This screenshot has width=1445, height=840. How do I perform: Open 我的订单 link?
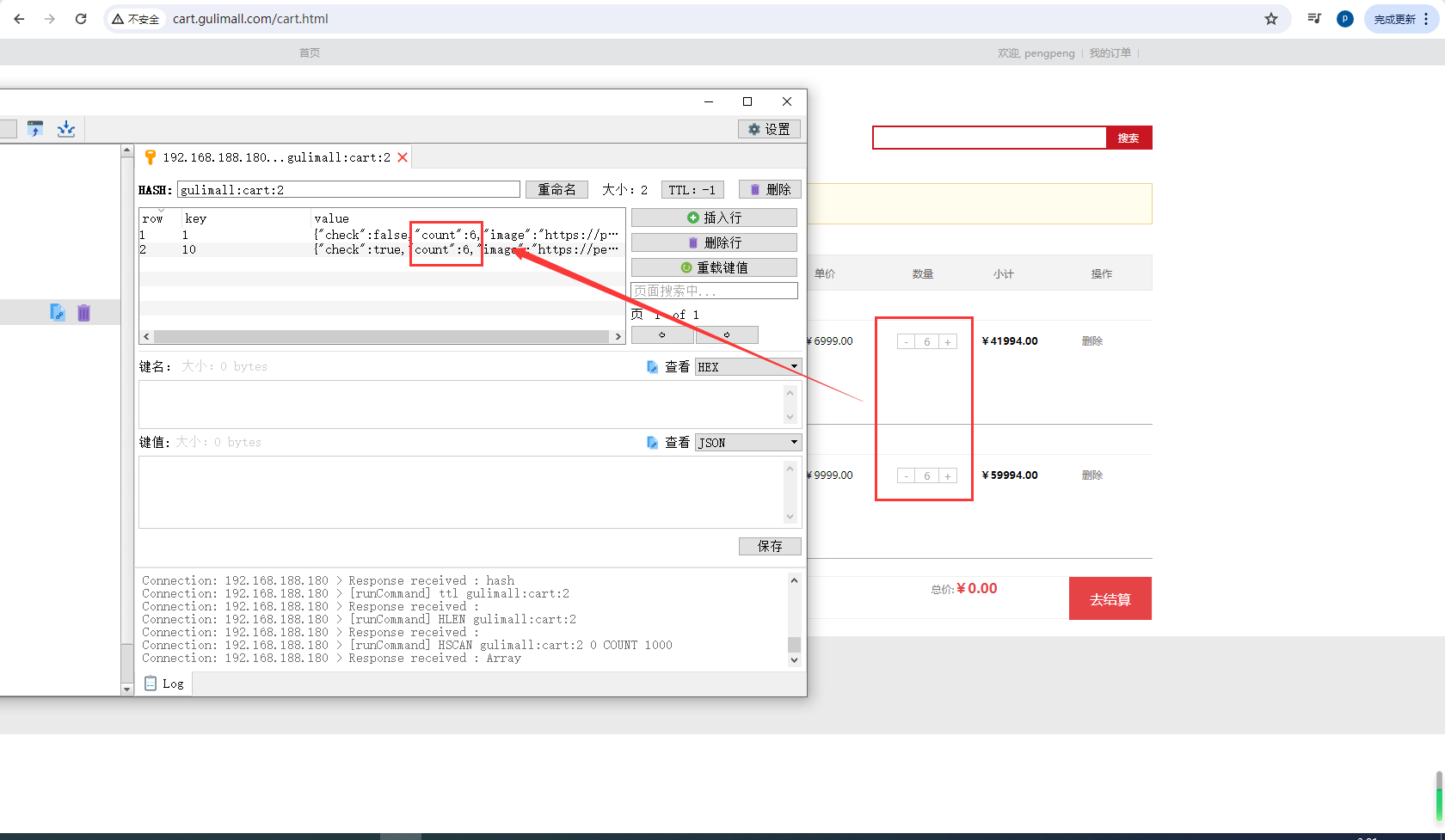[1110, 52]
